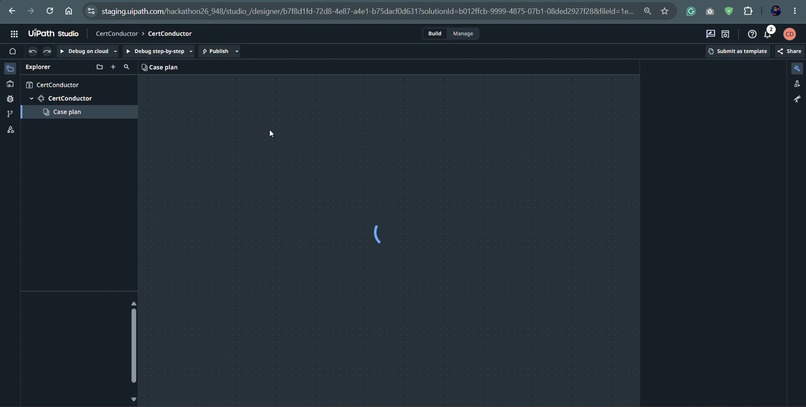Create new folder in Explorer
806x407 pixels.
coord(99,67)
